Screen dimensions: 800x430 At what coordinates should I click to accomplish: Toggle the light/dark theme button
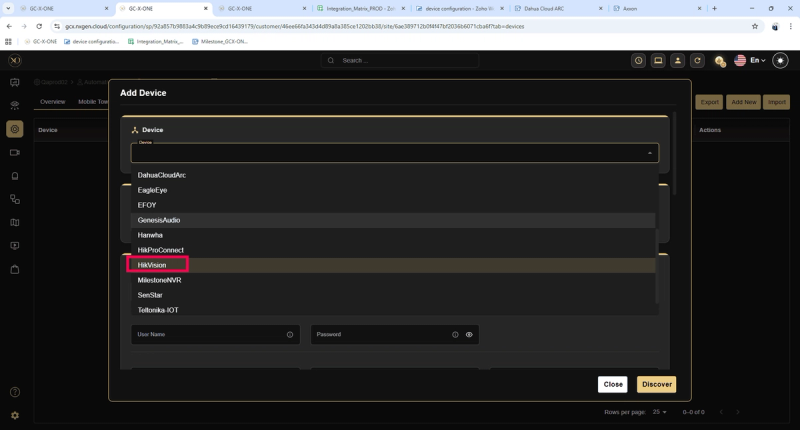pos(780,61)
